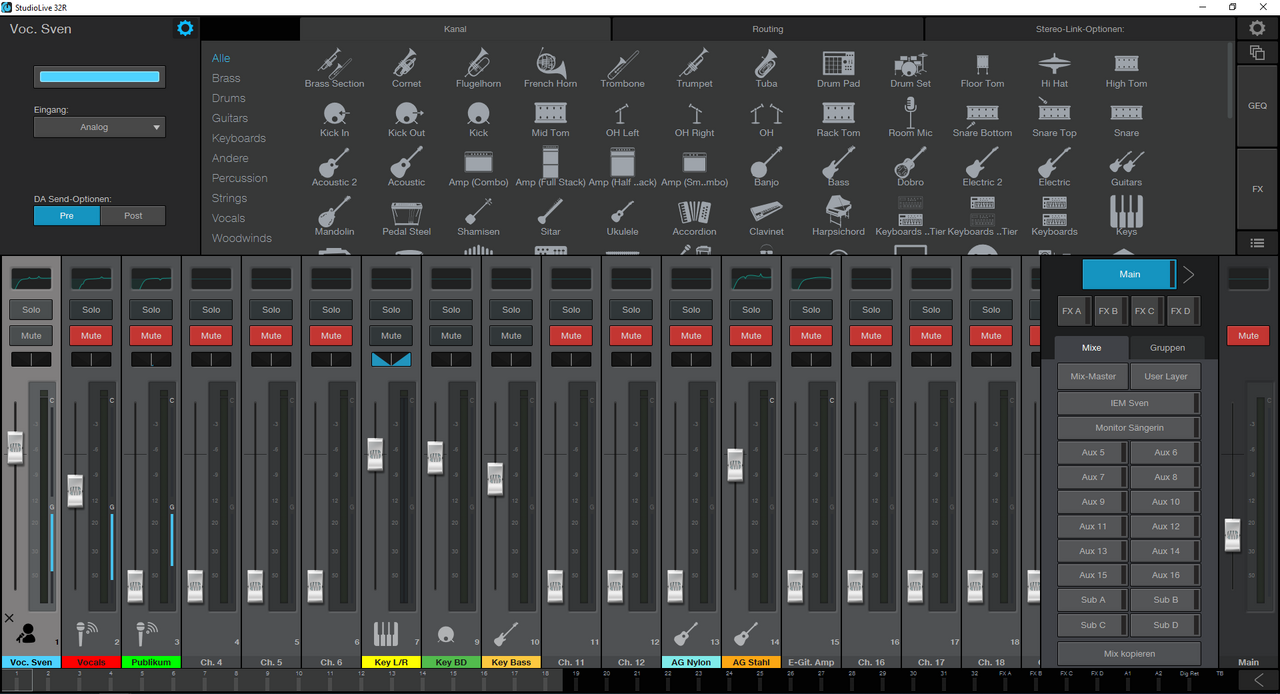Open the Stereo-Link-Optionen tab
The height and width of the screenshot is (694, 1280).
1080,29
